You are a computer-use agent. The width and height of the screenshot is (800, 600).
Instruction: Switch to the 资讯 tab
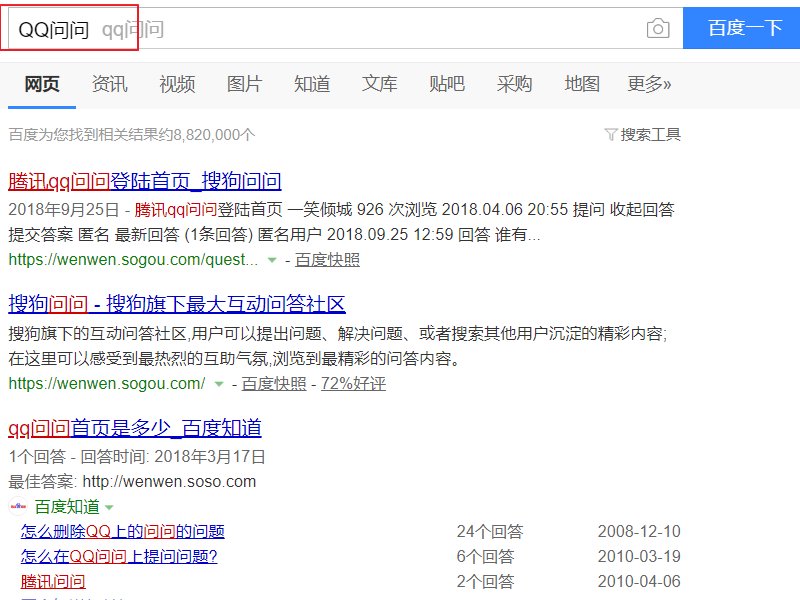point(110,84)
